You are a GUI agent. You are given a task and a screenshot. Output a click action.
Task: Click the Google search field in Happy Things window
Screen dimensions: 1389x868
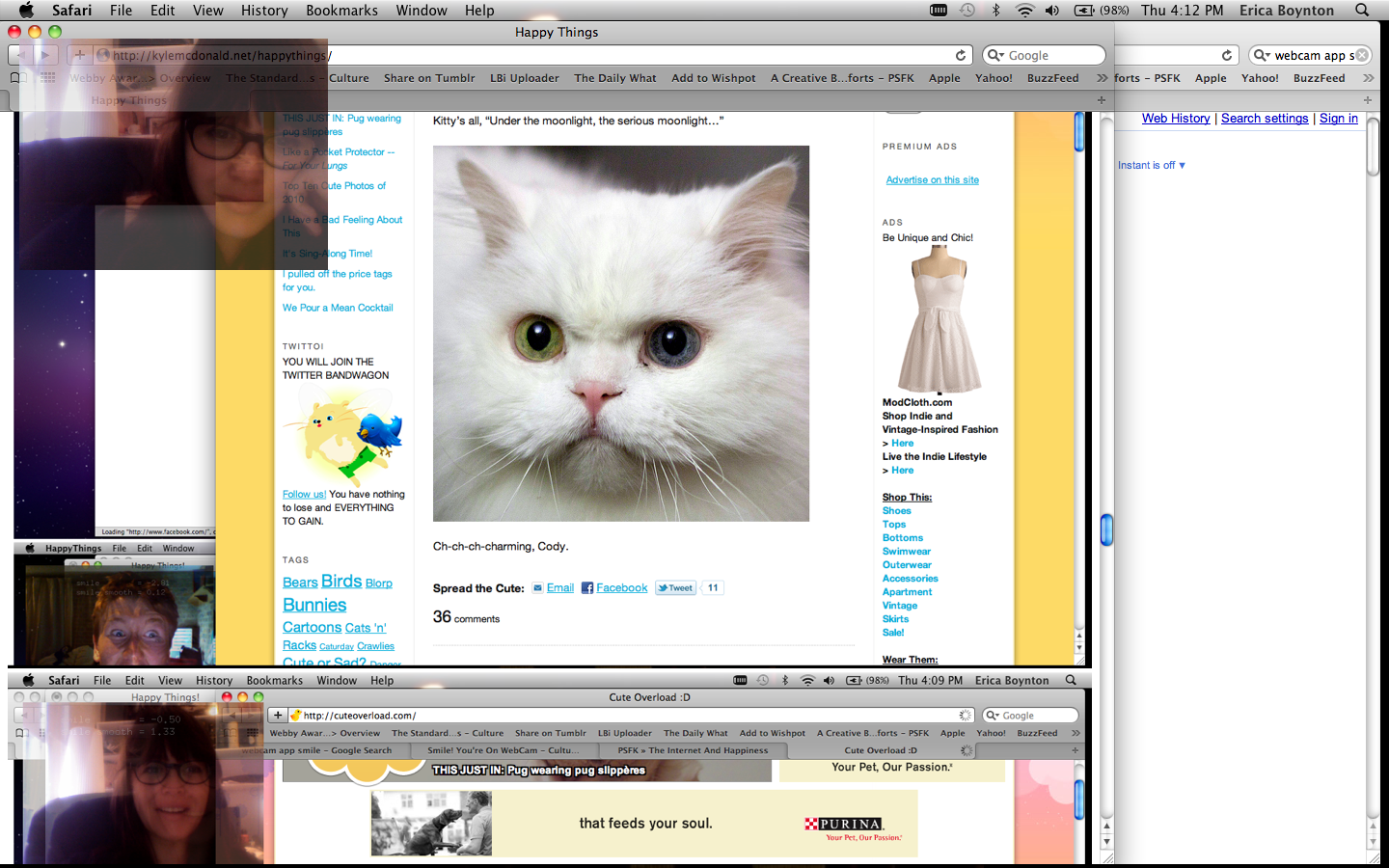click(1044, 55)
